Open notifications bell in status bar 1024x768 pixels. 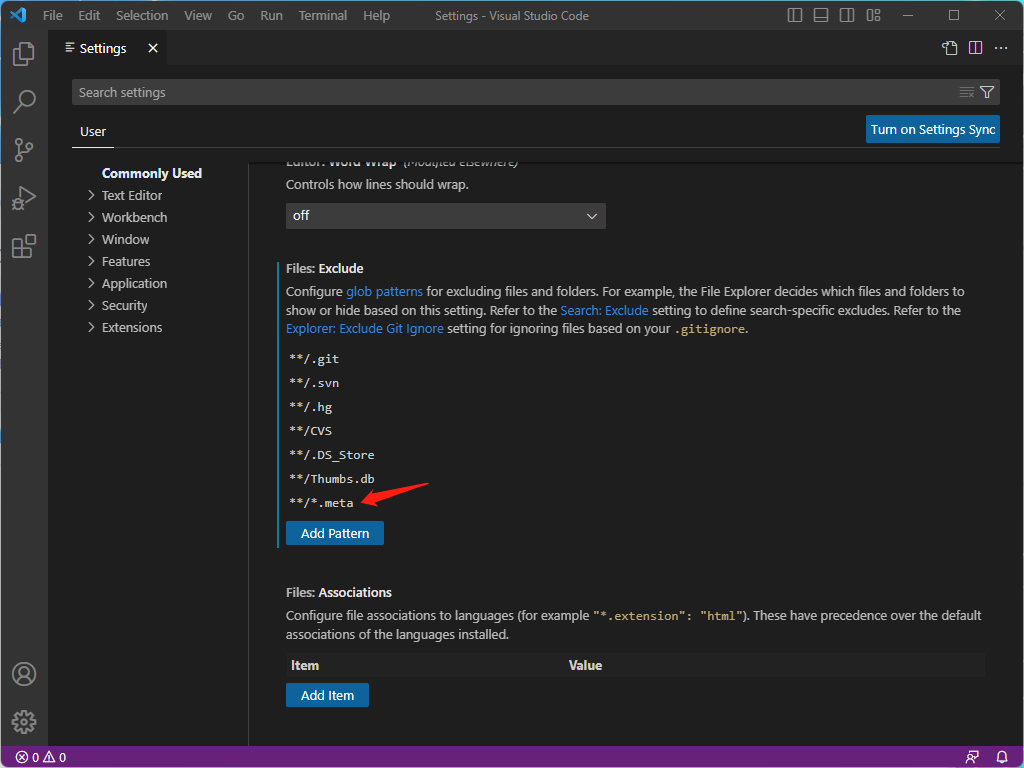(1002, 758)
